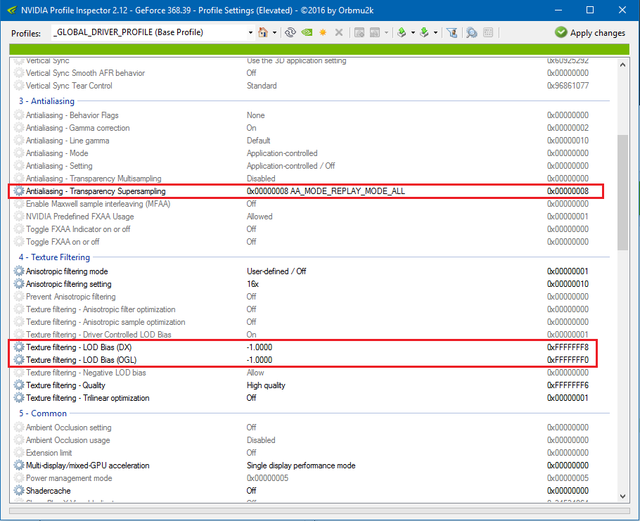Click the grayed grid bit-editor icon

tap(488, 32)
